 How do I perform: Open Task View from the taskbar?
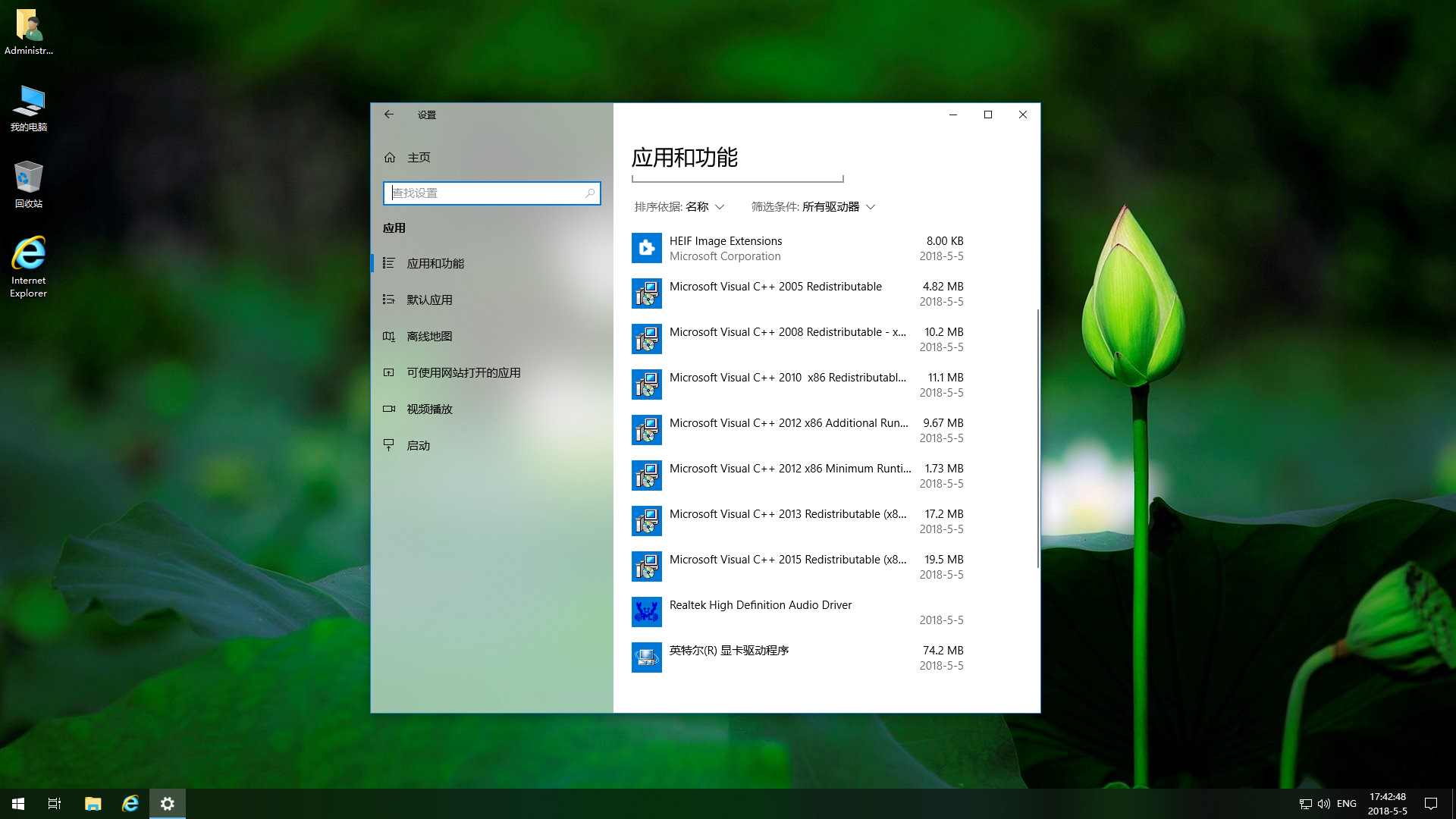click(x=55, y=804)
